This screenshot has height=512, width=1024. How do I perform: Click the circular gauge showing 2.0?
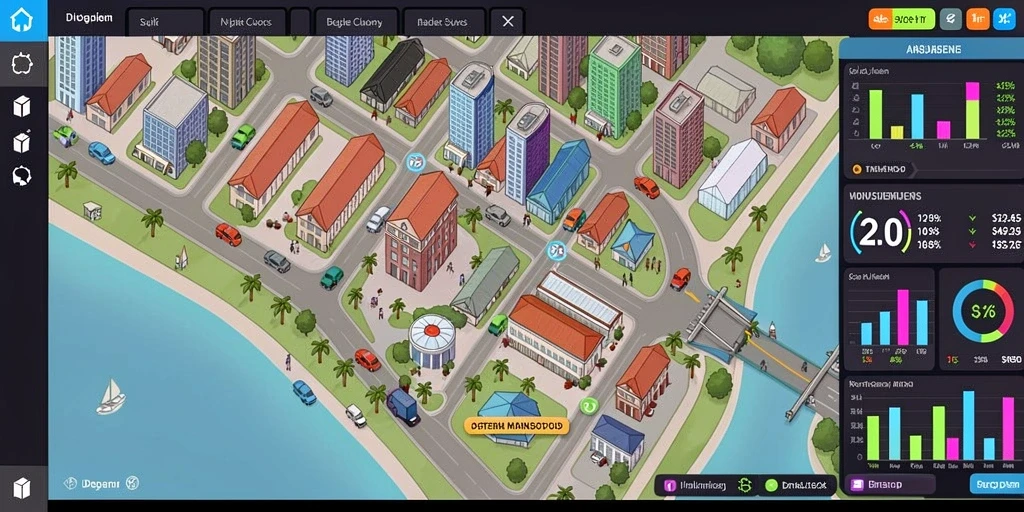[881, 232]
